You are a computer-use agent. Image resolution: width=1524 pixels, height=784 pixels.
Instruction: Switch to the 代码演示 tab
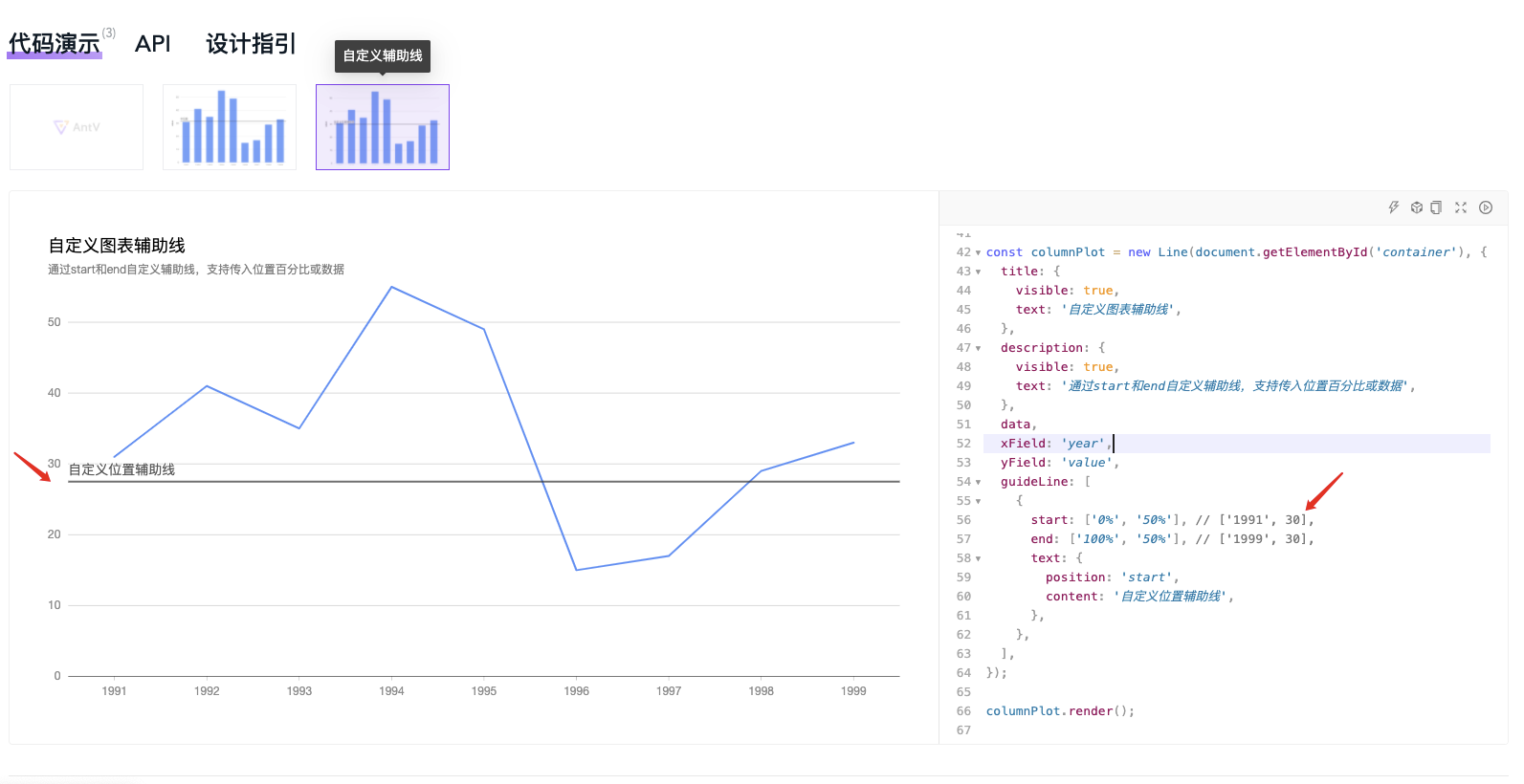(x=55, y=44)
